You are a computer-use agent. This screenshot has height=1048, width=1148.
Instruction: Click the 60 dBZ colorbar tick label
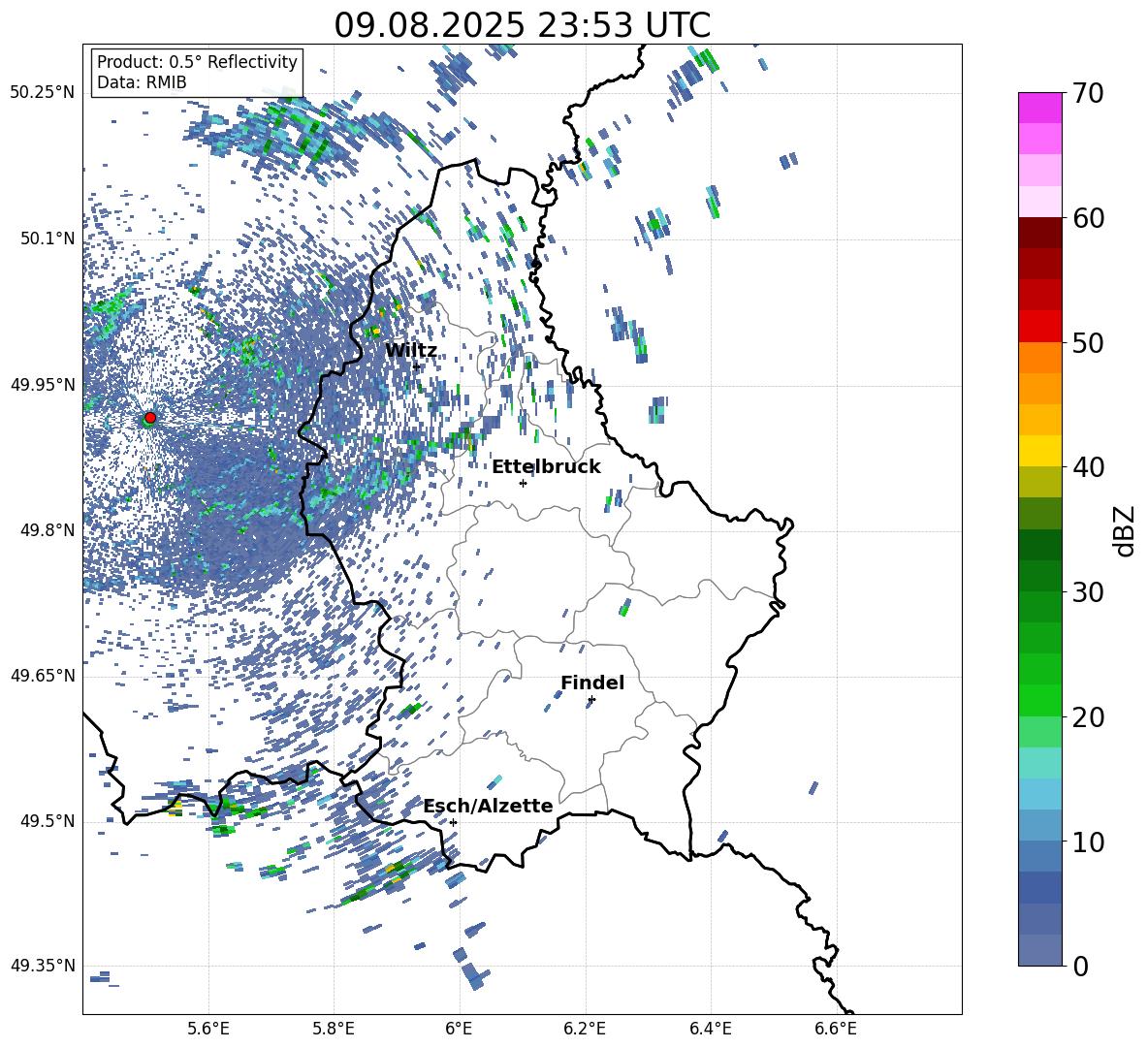1087,218
